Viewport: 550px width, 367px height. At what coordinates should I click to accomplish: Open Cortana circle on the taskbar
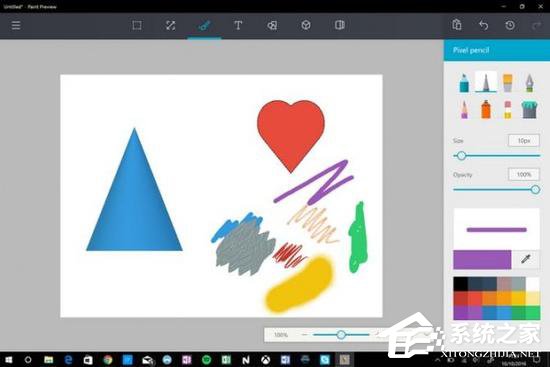pos(28,360)
